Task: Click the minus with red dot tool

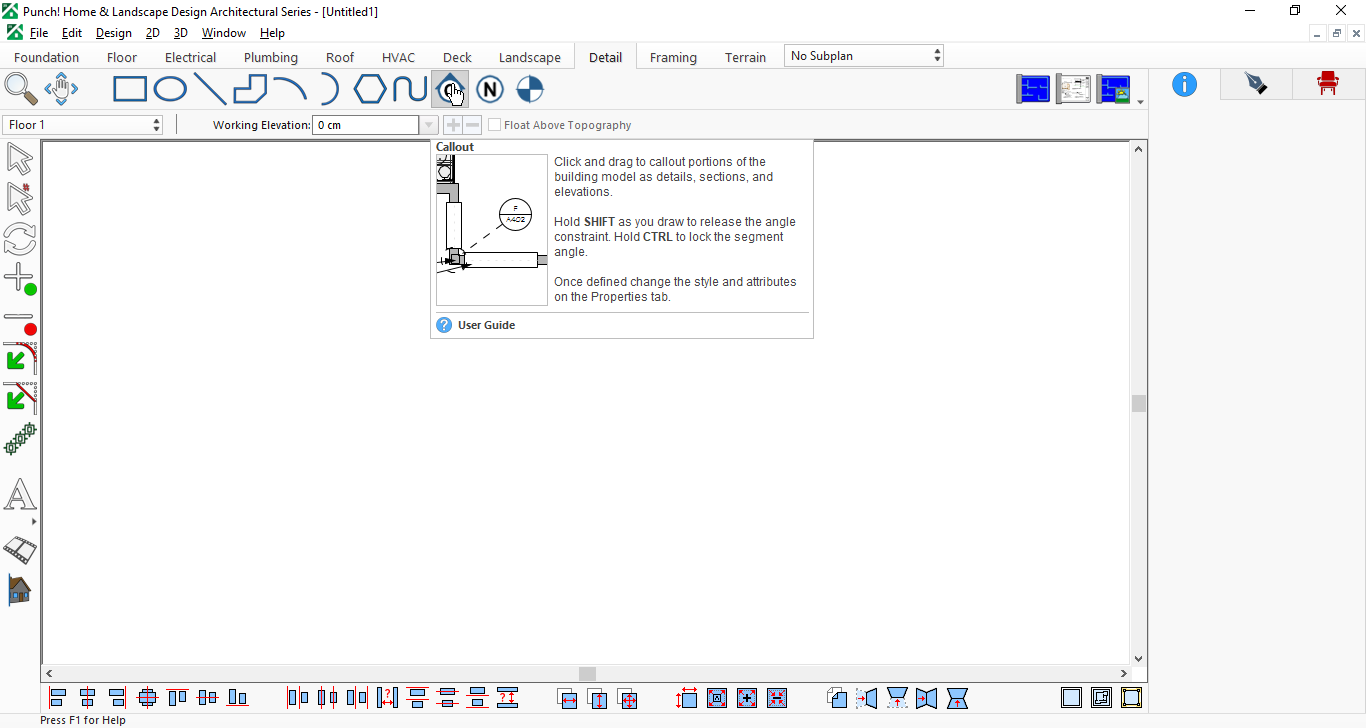Action: [x=20, y=322]
